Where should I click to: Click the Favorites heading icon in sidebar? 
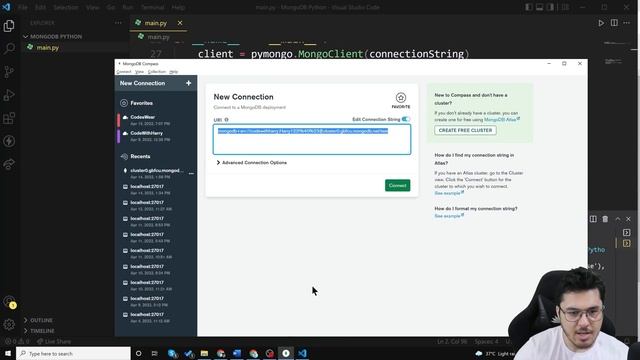pos(124,103)
